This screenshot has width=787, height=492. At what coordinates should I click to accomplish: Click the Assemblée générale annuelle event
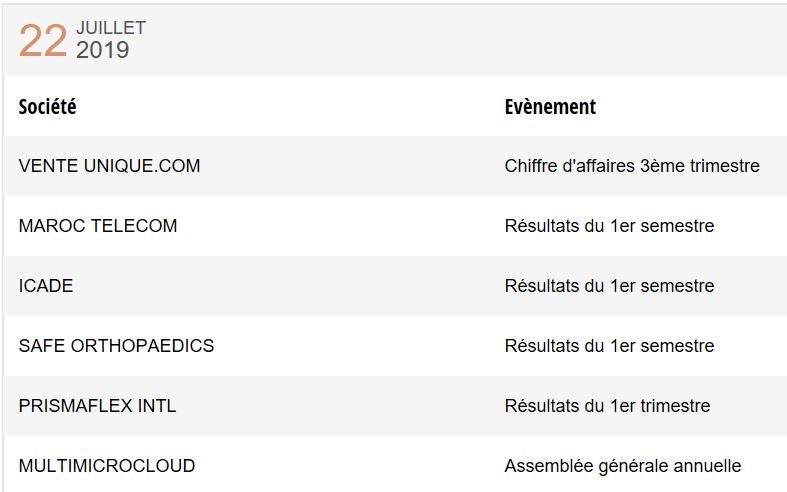click(x=623, y=466)
